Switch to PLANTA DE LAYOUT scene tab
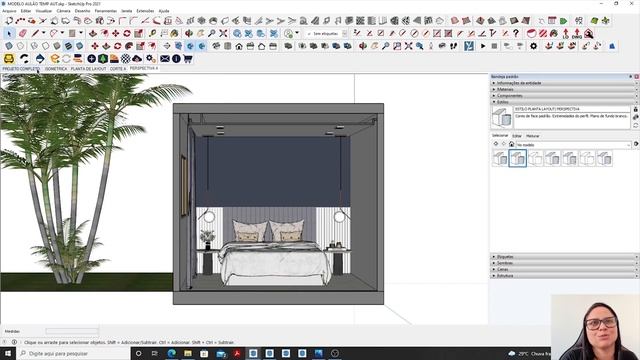Viewport: 640px width, 360px height. [x=89, y=69]
